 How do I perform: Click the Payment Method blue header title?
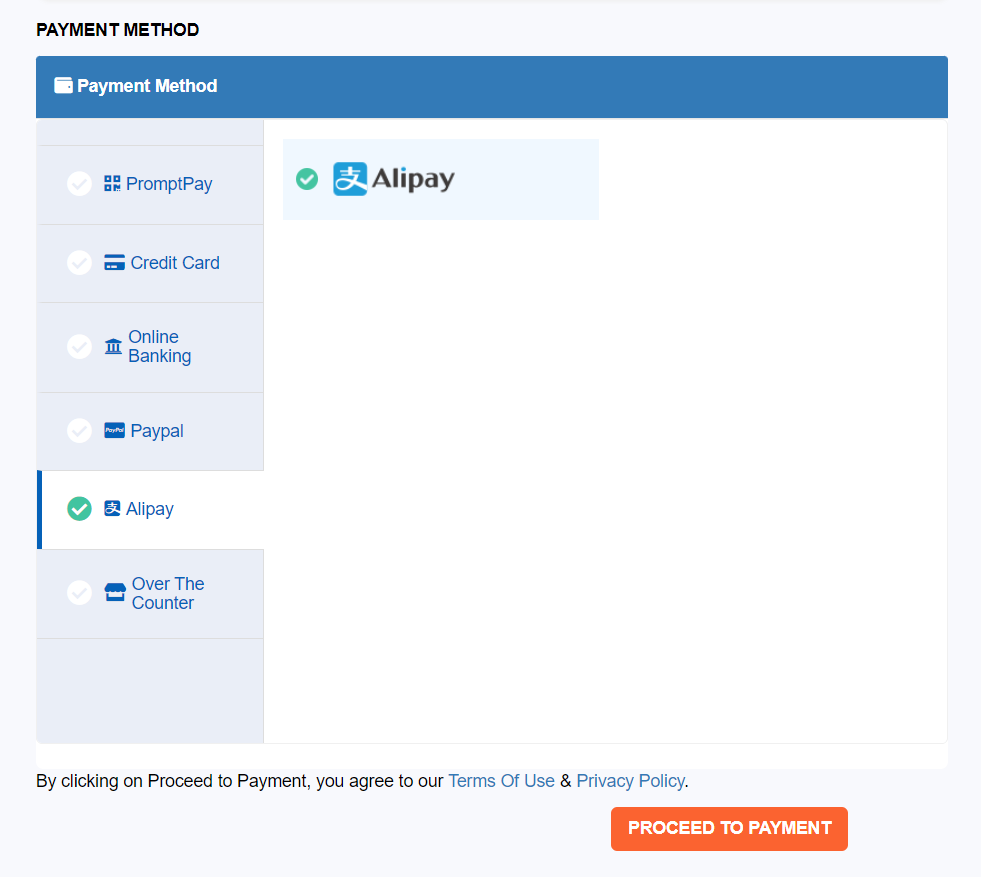pyautogui.click(x=147, y=86)
